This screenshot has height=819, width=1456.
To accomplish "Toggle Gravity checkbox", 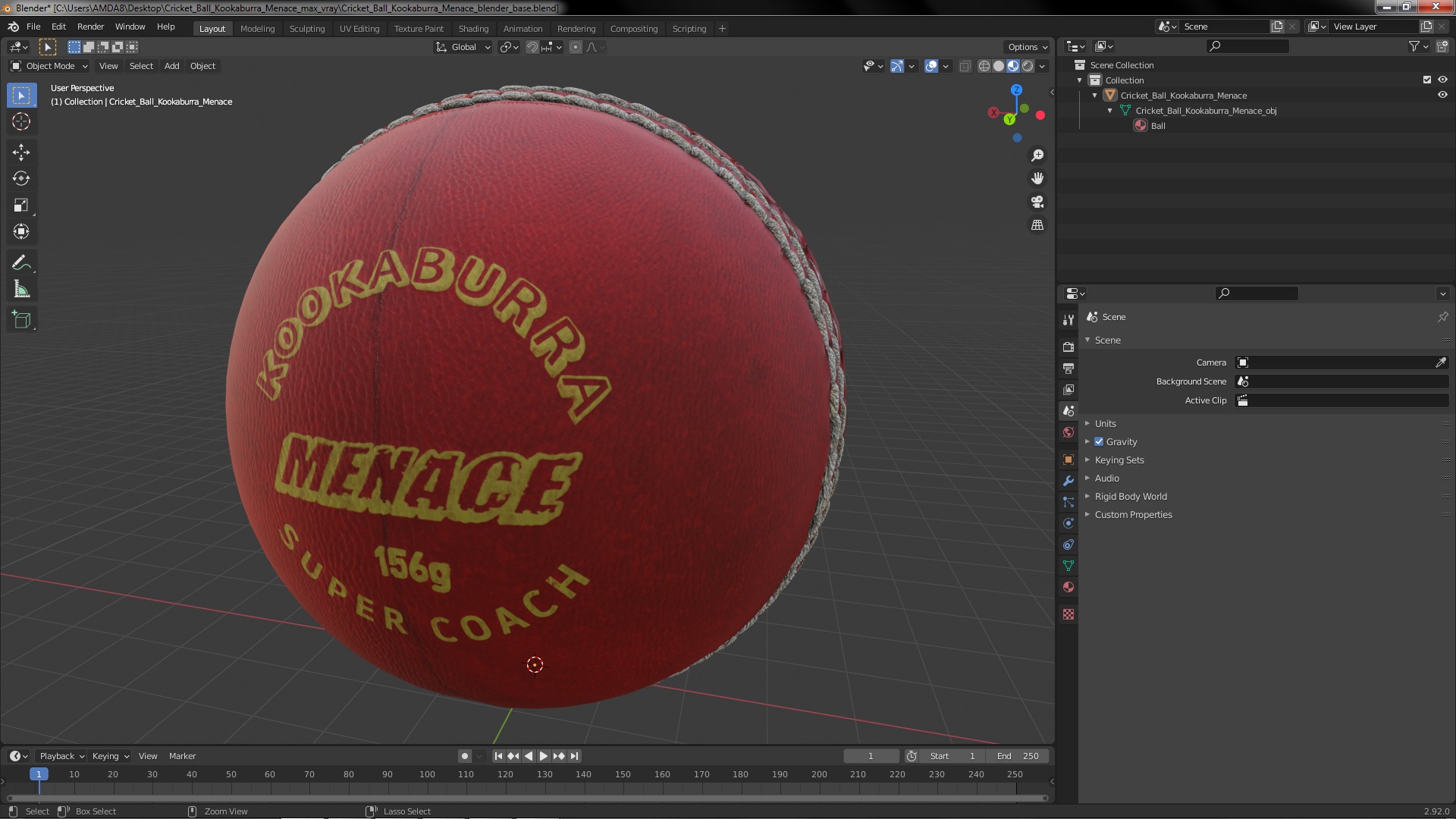I will coord(1099,441).
